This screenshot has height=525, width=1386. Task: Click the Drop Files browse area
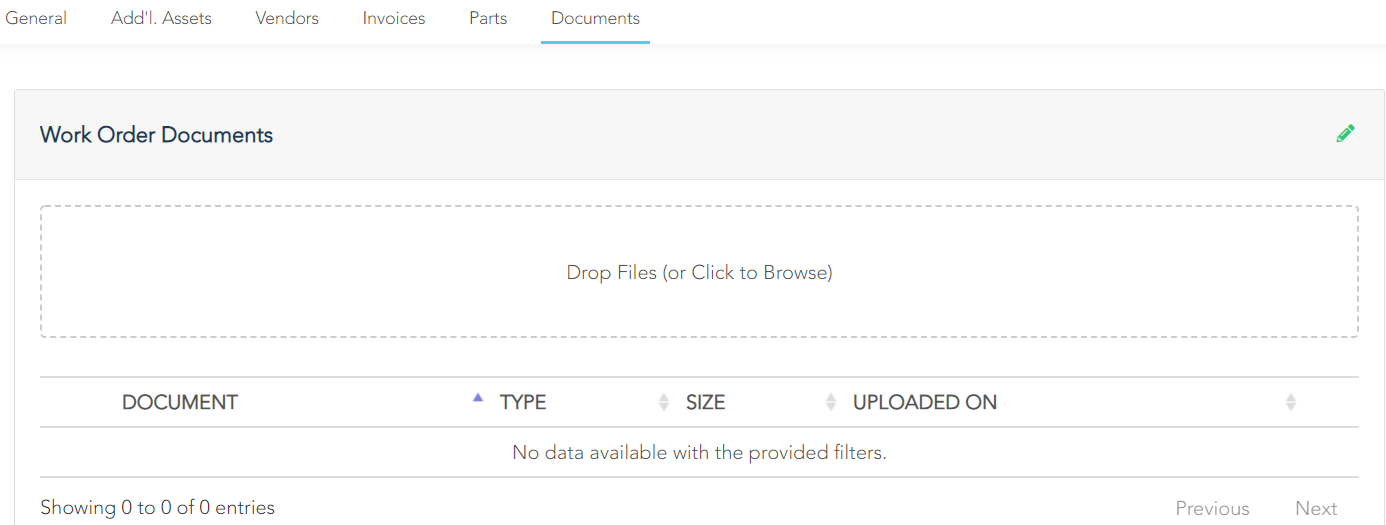click(699, 272)
